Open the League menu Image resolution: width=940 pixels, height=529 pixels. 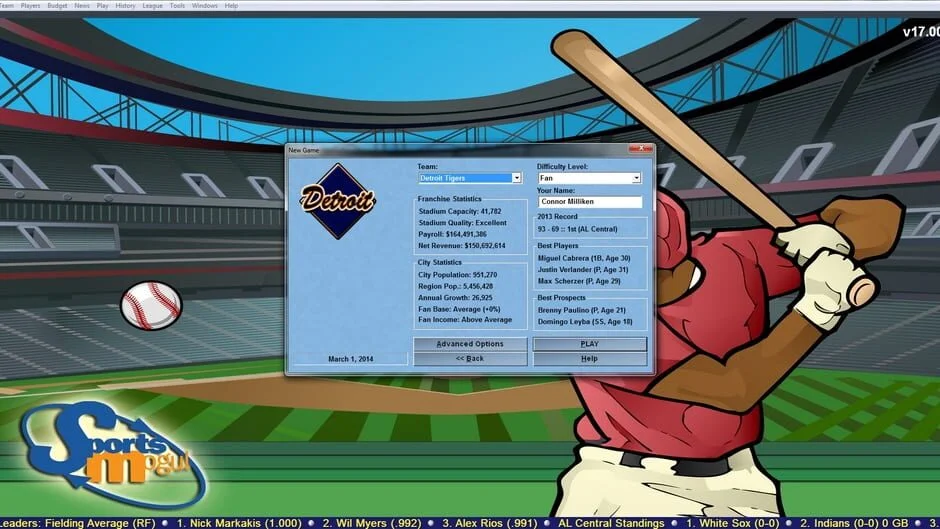point(152,5)
